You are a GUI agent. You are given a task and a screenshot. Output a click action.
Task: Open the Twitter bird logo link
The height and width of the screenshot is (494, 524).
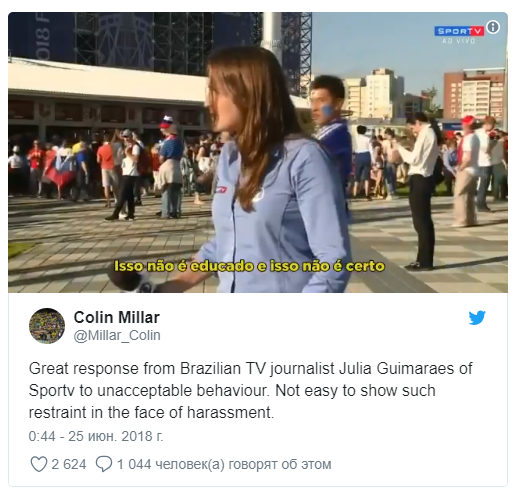point(477,318)
